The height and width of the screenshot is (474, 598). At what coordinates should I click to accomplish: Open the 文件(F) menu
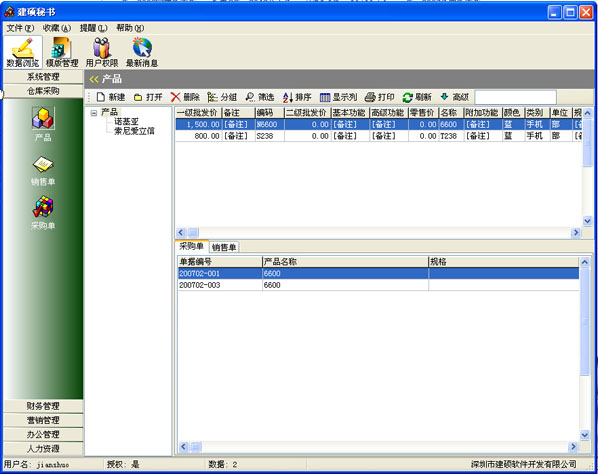(20, 28)
